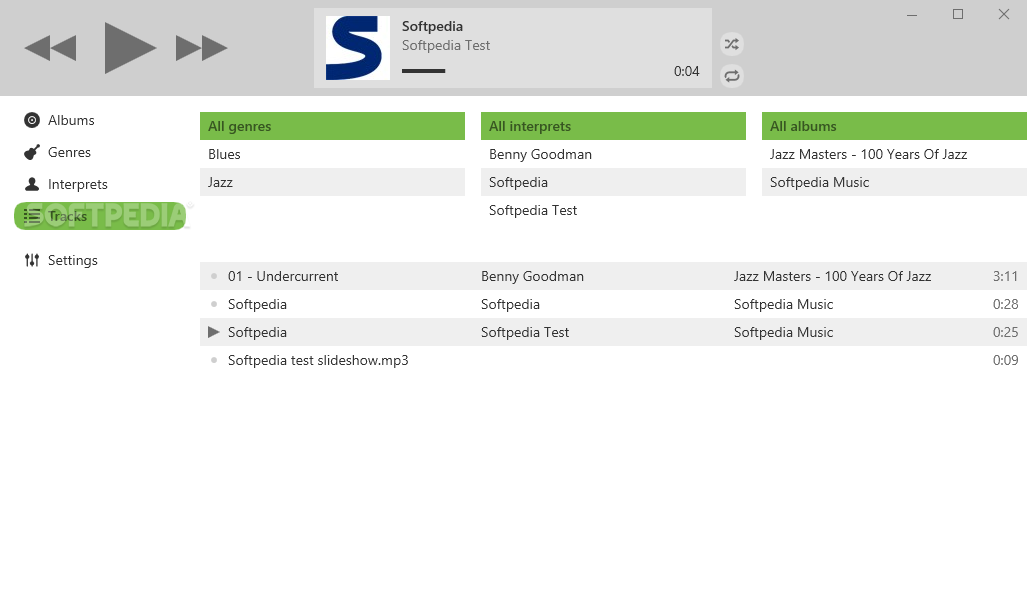Minimize the player window
This screenshot has height=600, width=1027.
coord(912,14)
